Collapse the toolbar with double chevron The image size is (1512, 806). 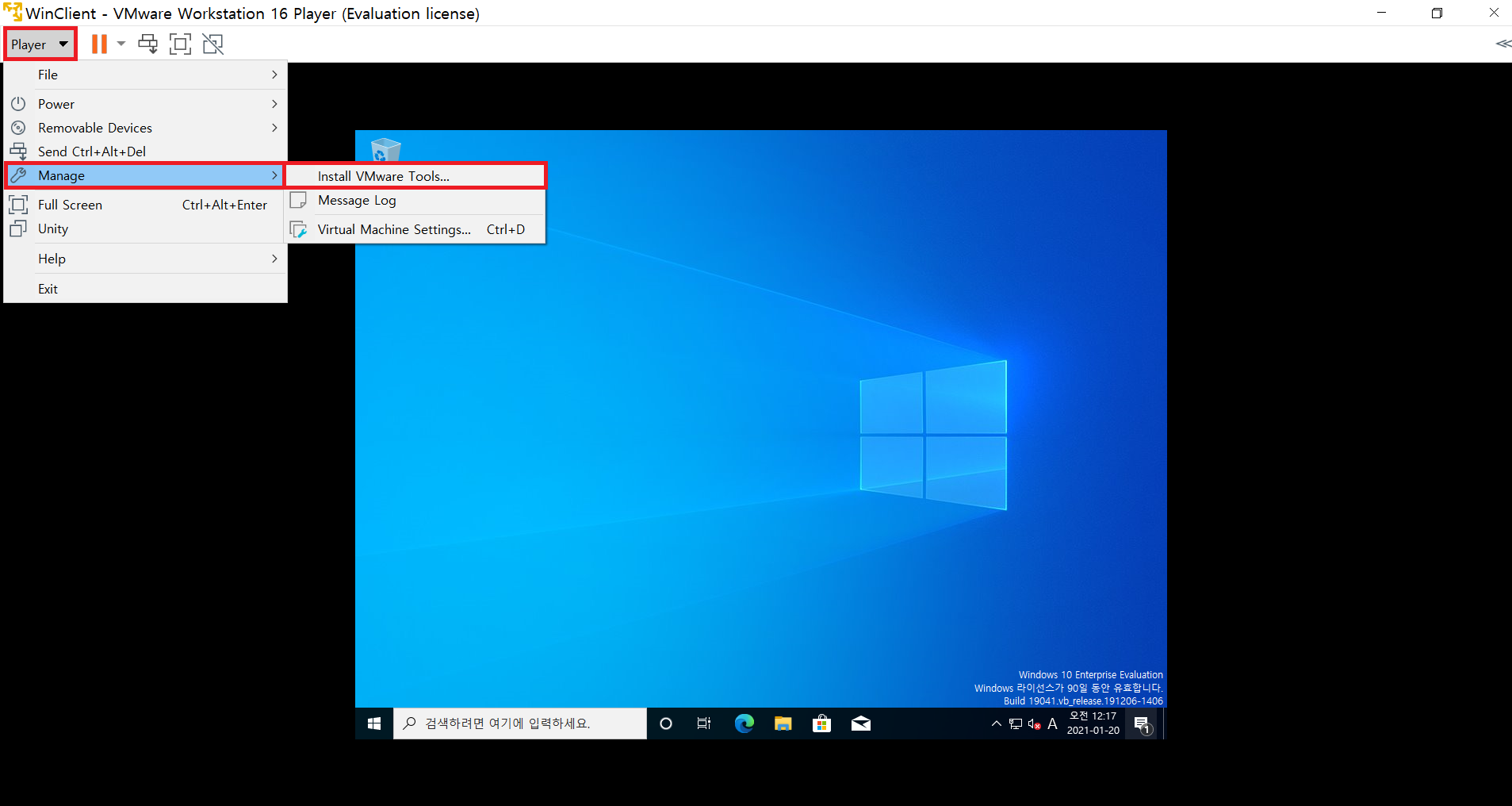pos(1502,44)
